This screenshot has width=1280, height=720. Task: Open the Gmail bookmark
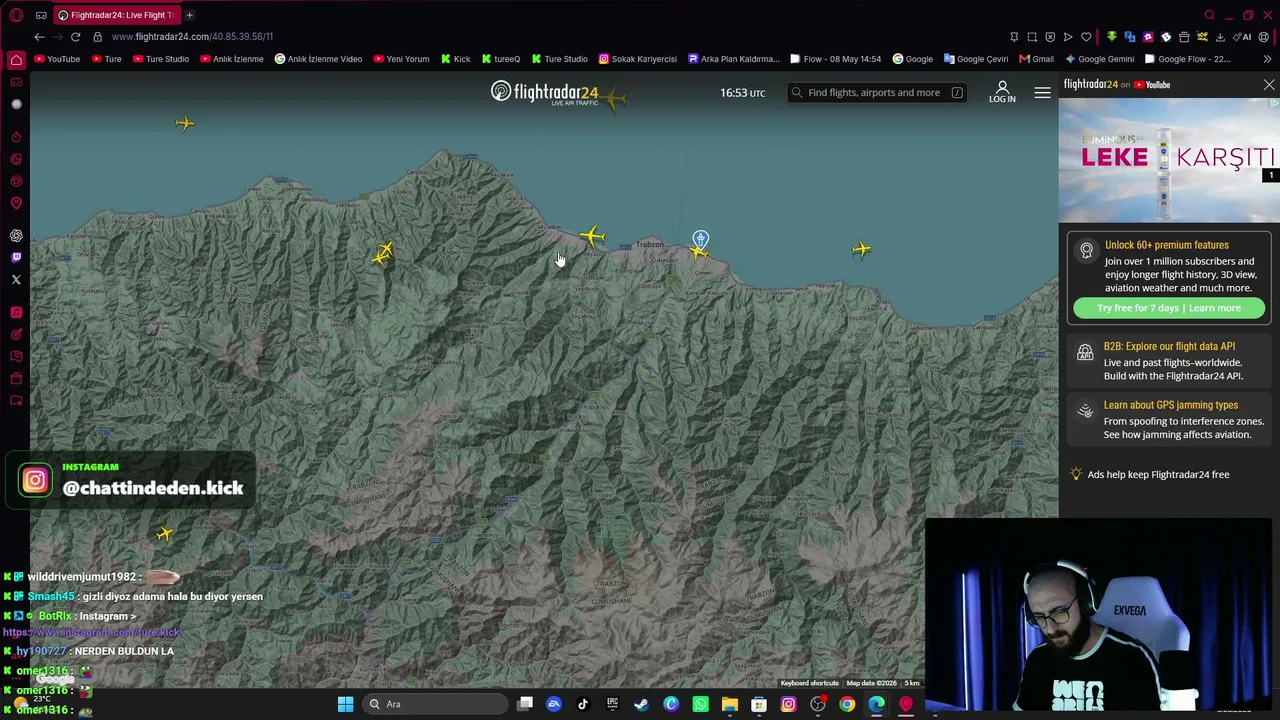pos(1036,59)
